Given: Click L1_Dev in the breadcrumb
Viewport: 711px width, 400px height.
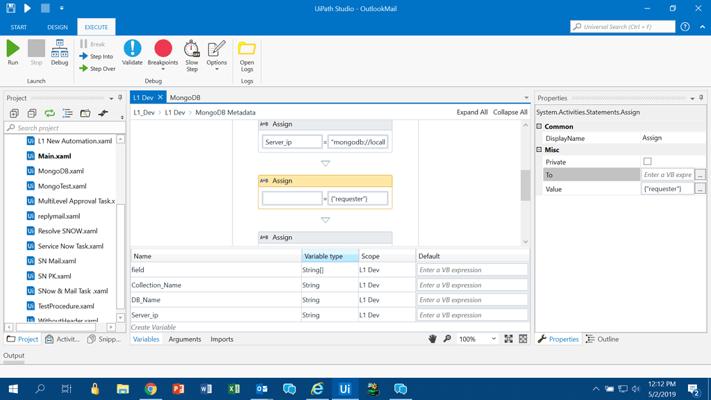Looking at the screenshot, I should (144, 112).
